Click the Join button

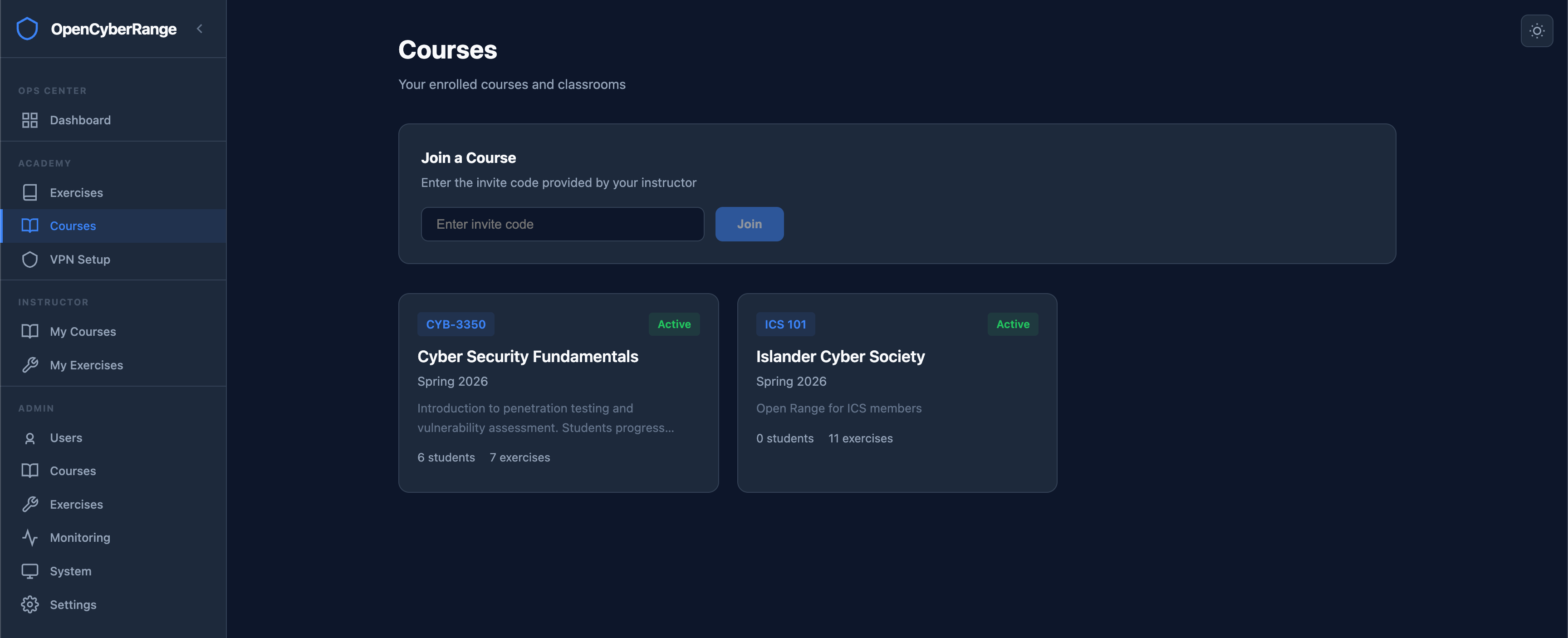(750, 223)
